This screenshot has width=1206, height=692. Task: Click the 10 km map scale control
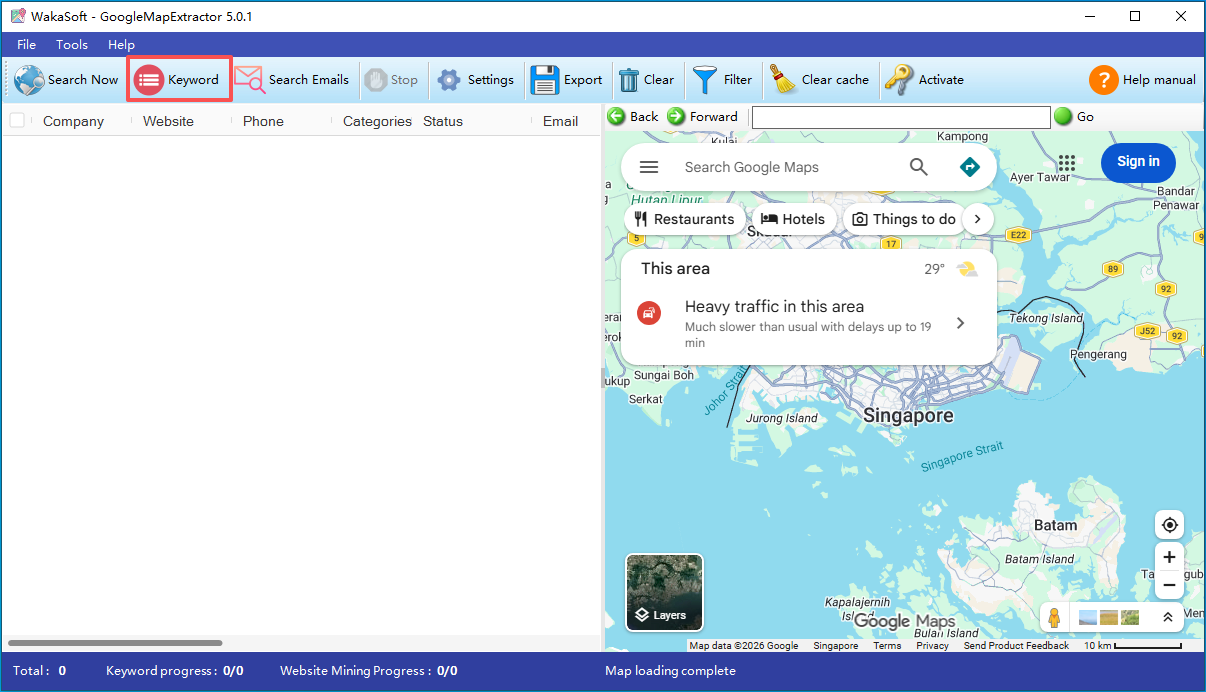click(1132, 646)
